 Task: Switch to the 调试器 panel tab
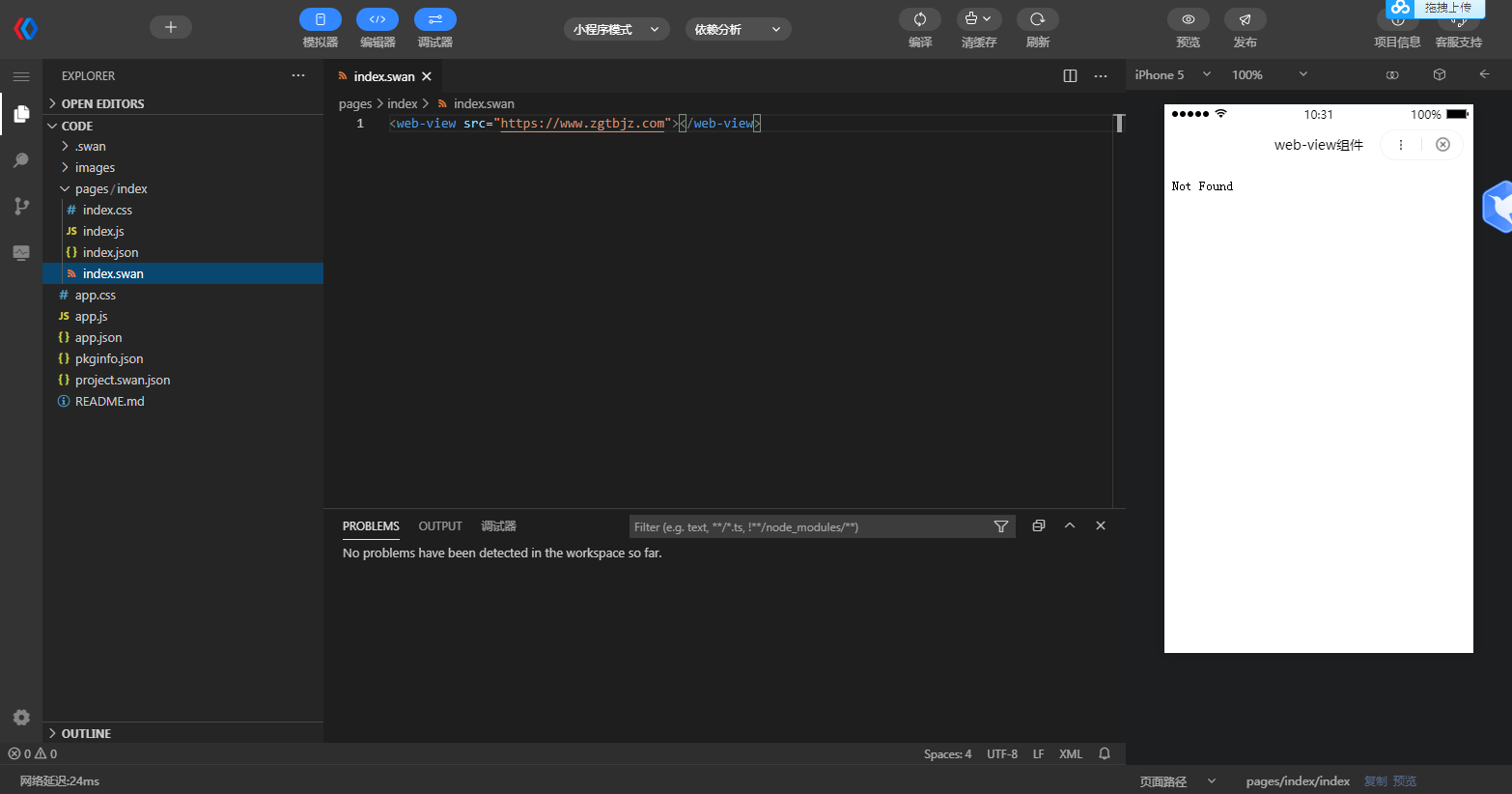[498, 526]
